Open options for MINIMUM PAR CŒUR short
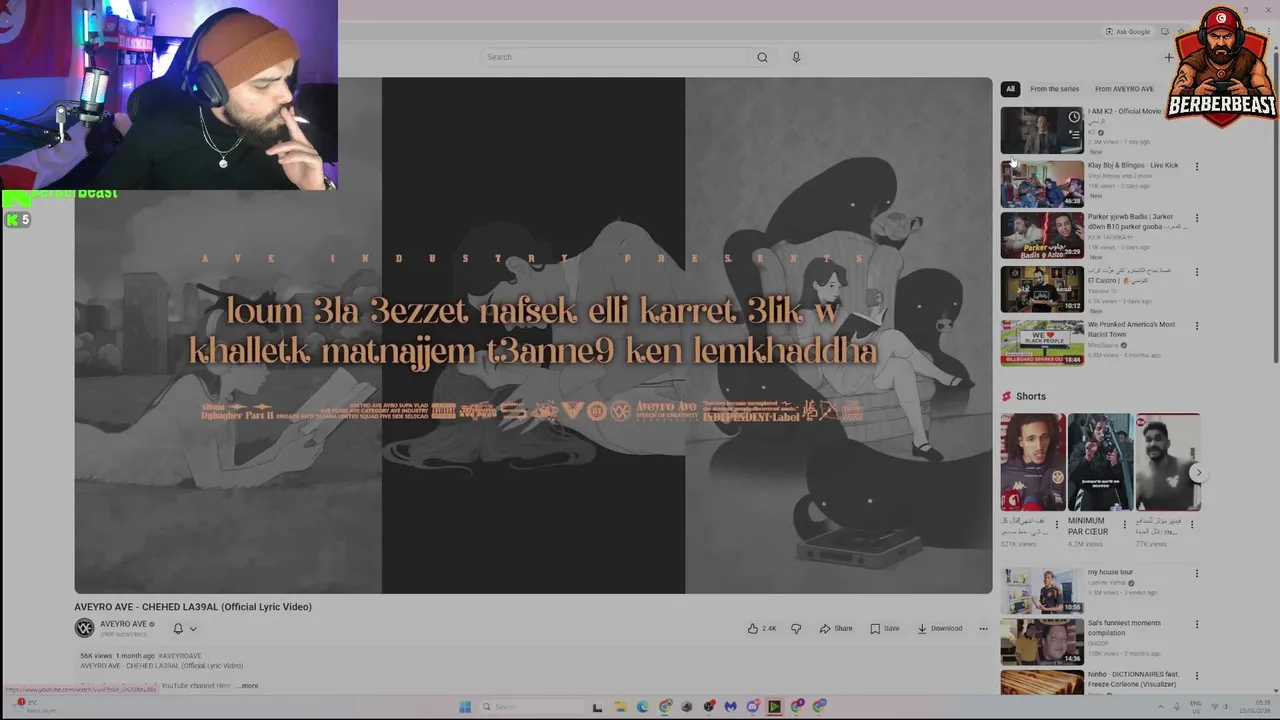This screenshot has height=720, width=1280. pyautogui.click(x=1124, y=524)
